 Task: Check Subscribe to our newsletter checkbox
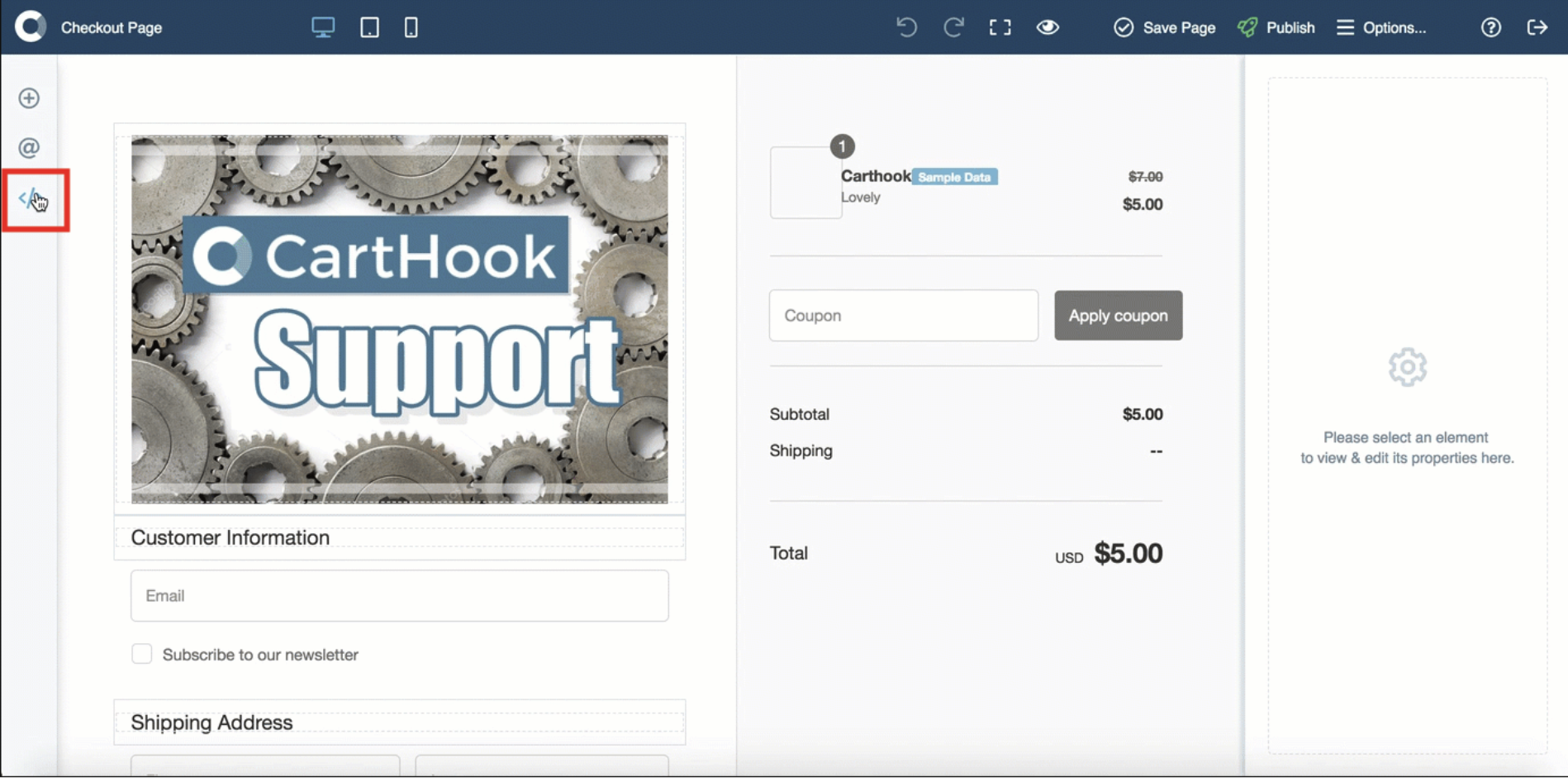[x=142, y=654]
